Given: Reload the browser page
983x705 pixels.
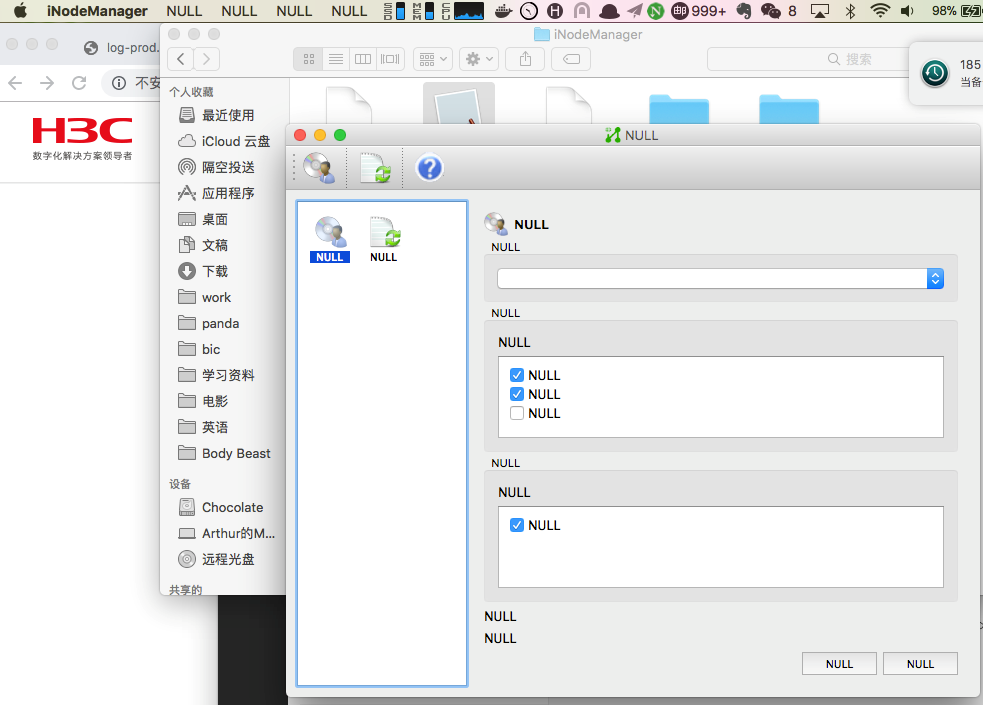Looking at the screenshot, I should [79, 83].
